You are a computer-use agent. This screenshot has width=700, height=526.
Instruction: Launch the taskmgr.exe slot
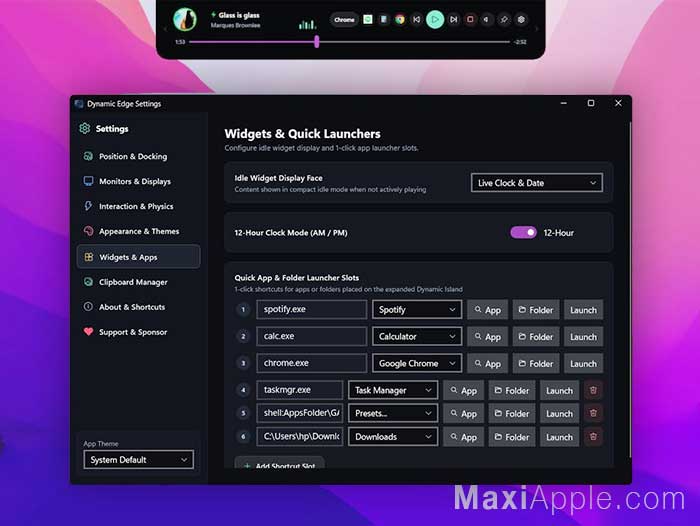(559, 390)
